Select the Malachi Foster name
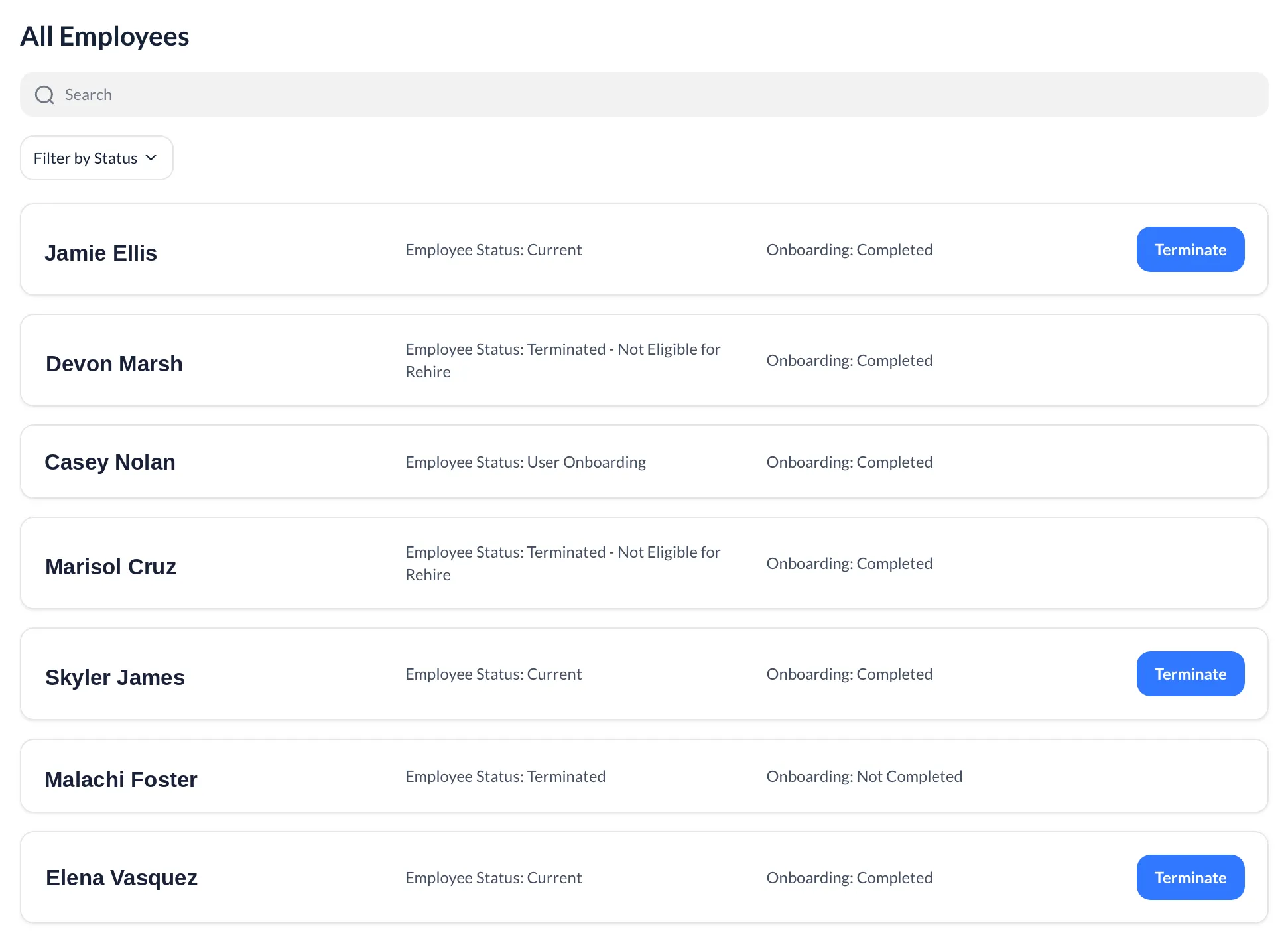1288x939 pixels. pyautogui.click(x=121, y=780)
